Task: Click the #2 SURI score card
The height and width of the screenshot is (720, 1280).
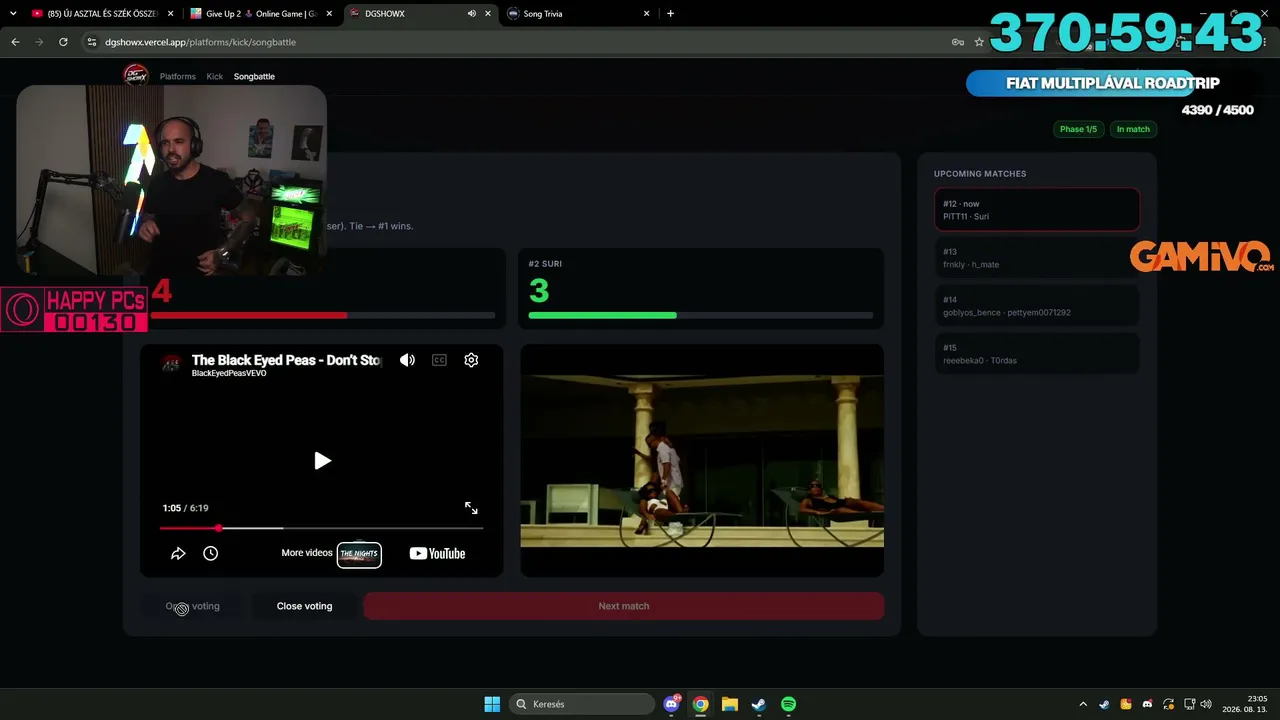Action: point(701,288)
